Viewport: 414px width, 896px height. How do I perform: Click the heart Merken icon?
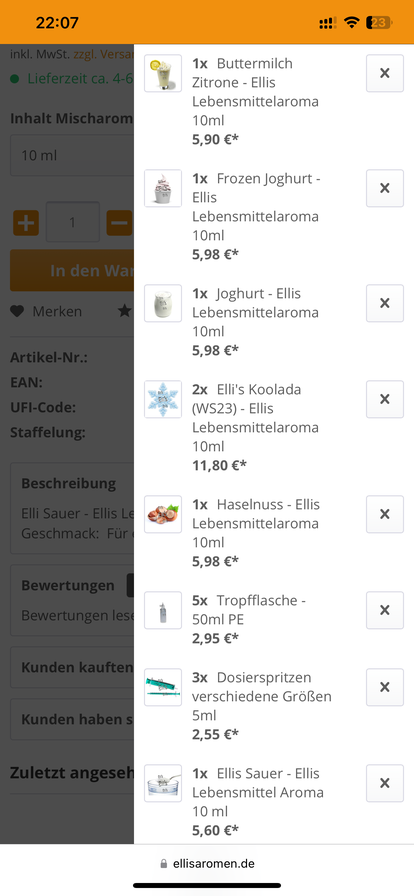coord(17,311)
